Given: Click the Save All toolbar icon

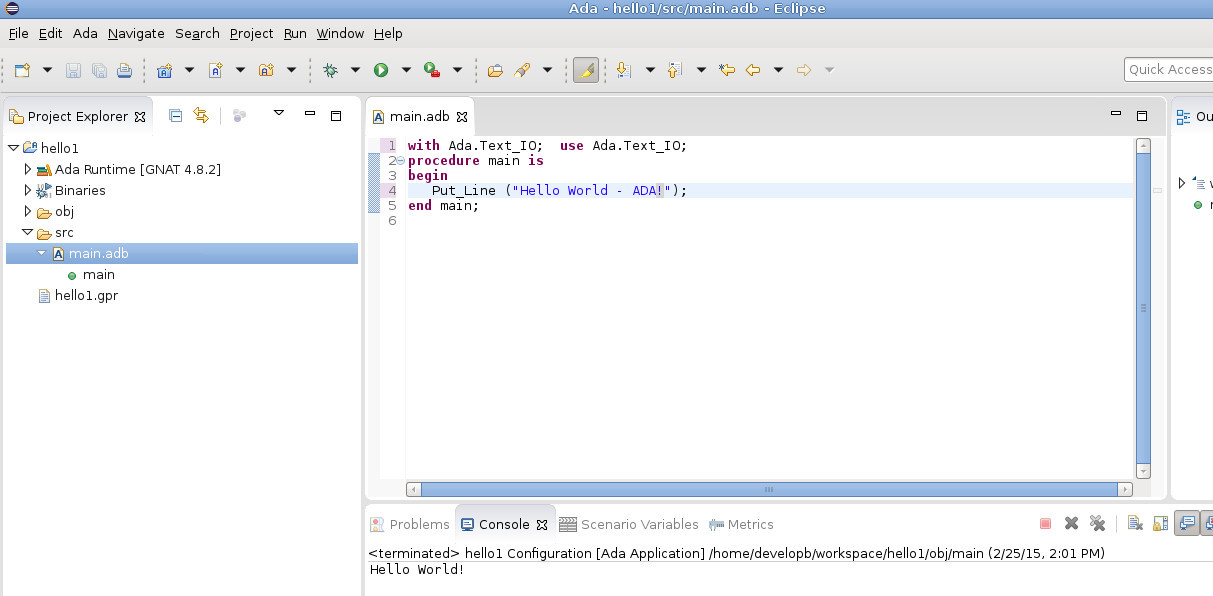Looking at the screenshot, I should (x=99, y=70).
